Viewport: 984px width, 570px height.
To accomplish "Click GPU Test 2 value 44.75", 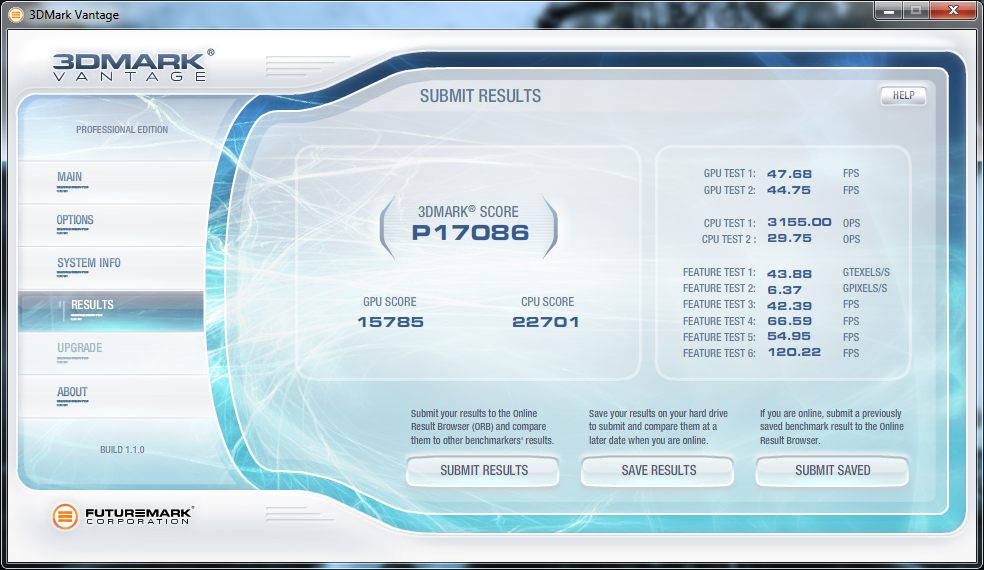I will (789, 190).
